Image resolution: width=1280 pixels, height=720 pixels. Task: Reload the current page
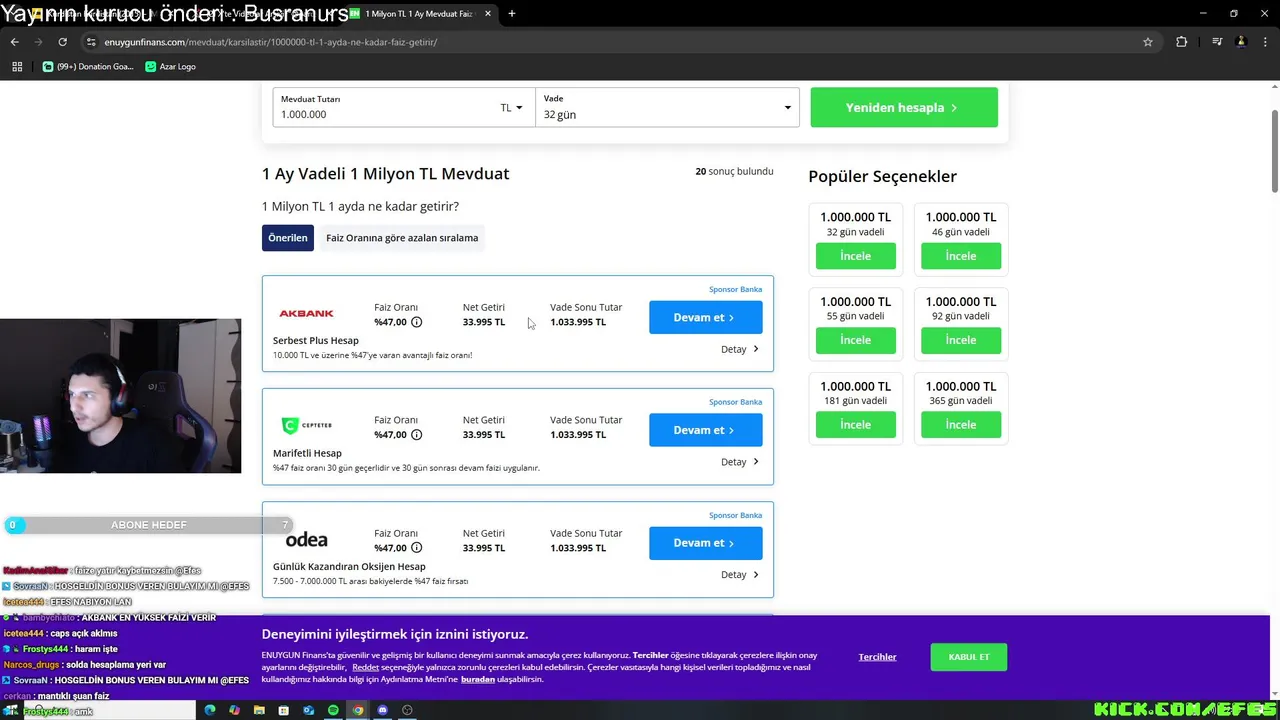pos(62,42)
